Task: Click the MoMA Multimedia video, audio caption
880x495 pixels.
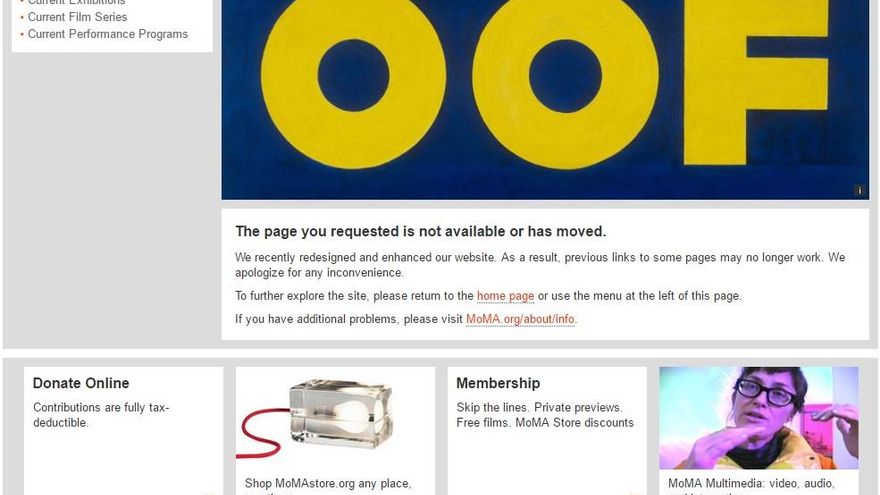Action: click(751, 484)
